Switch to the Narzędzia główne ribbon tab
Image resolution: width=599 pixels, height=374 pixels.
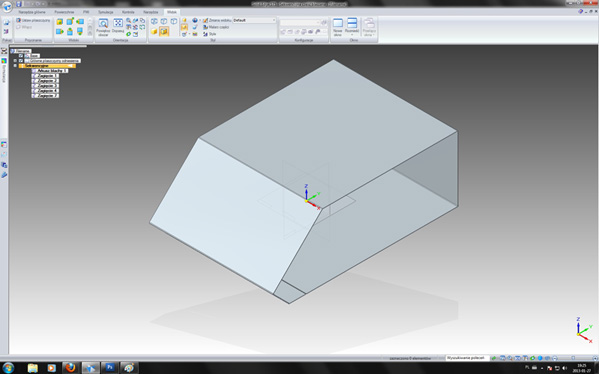[x=32, y=12]
